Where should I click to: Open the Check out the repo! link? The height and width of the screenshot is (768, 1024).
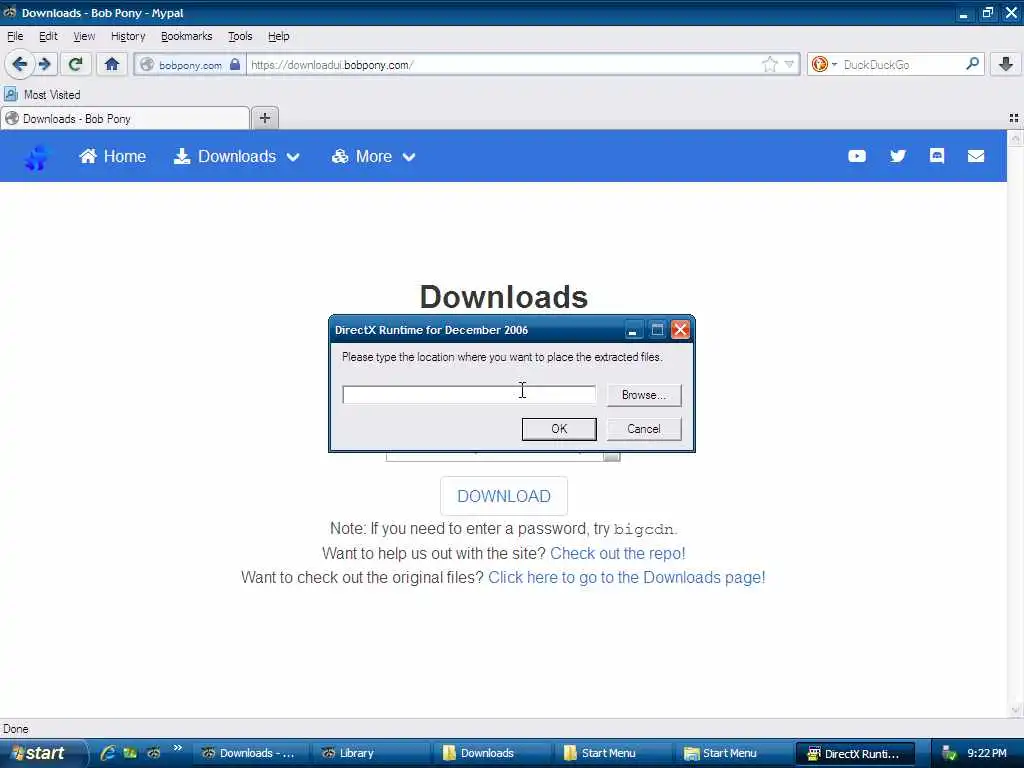point(618,554)
